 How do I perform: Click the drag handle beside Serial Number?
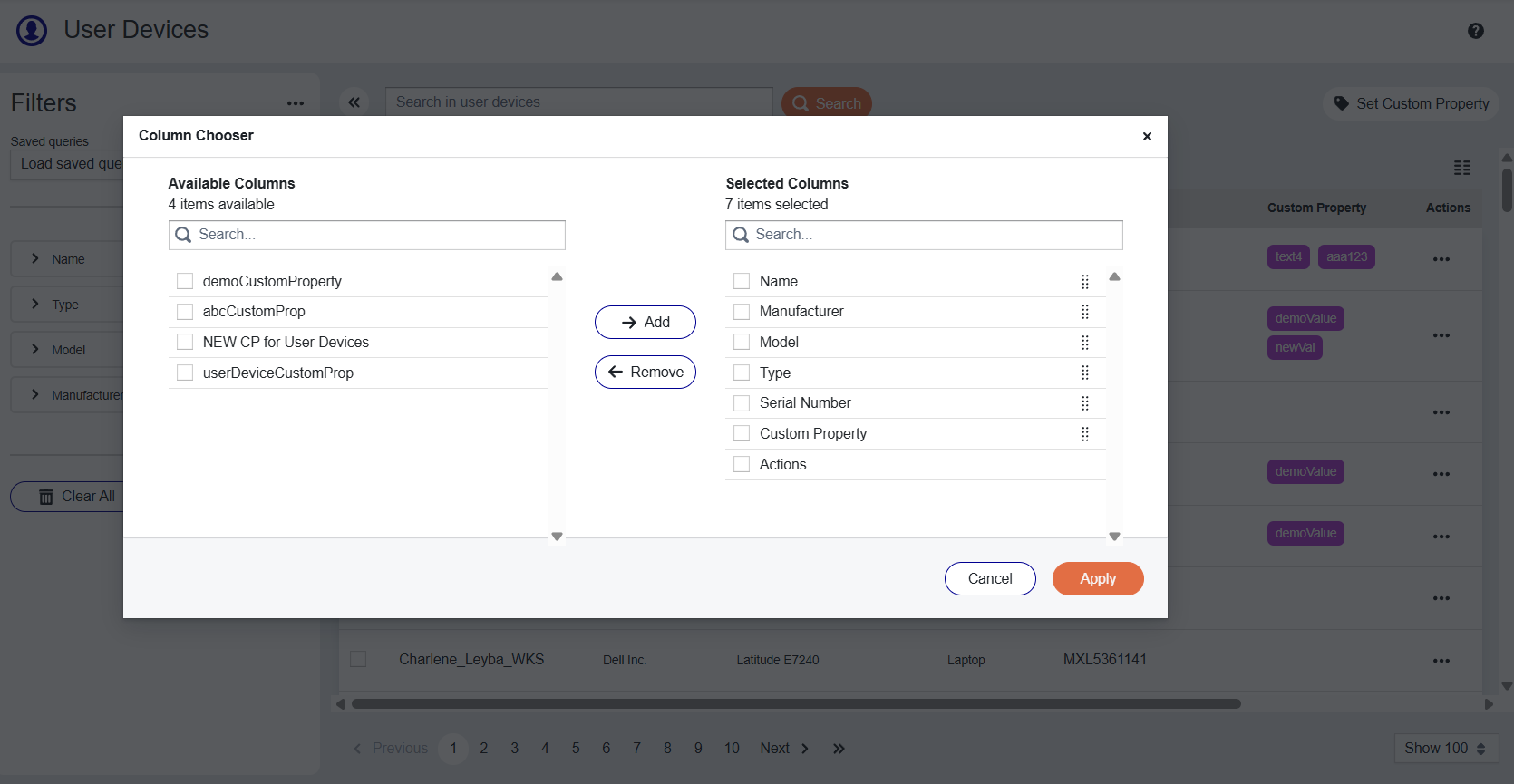pos(1084,403)
